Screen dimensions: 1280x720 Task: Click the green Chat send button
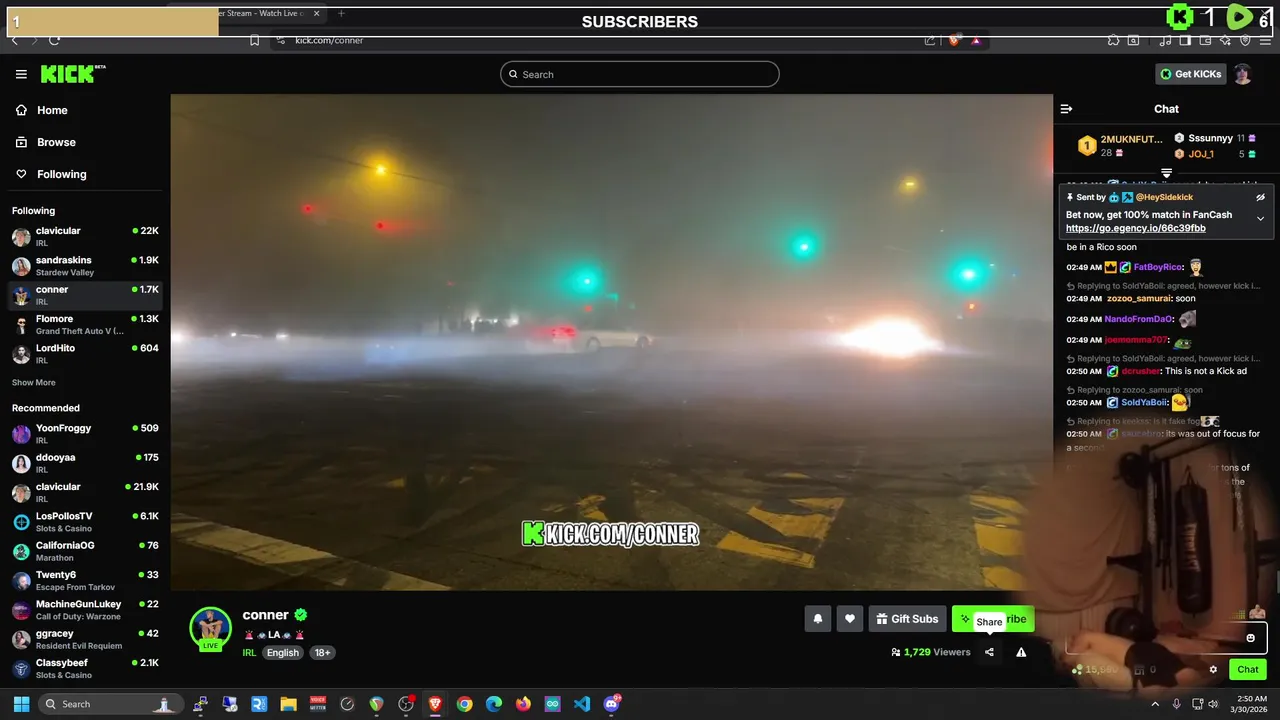click(x=1248, y=670)
